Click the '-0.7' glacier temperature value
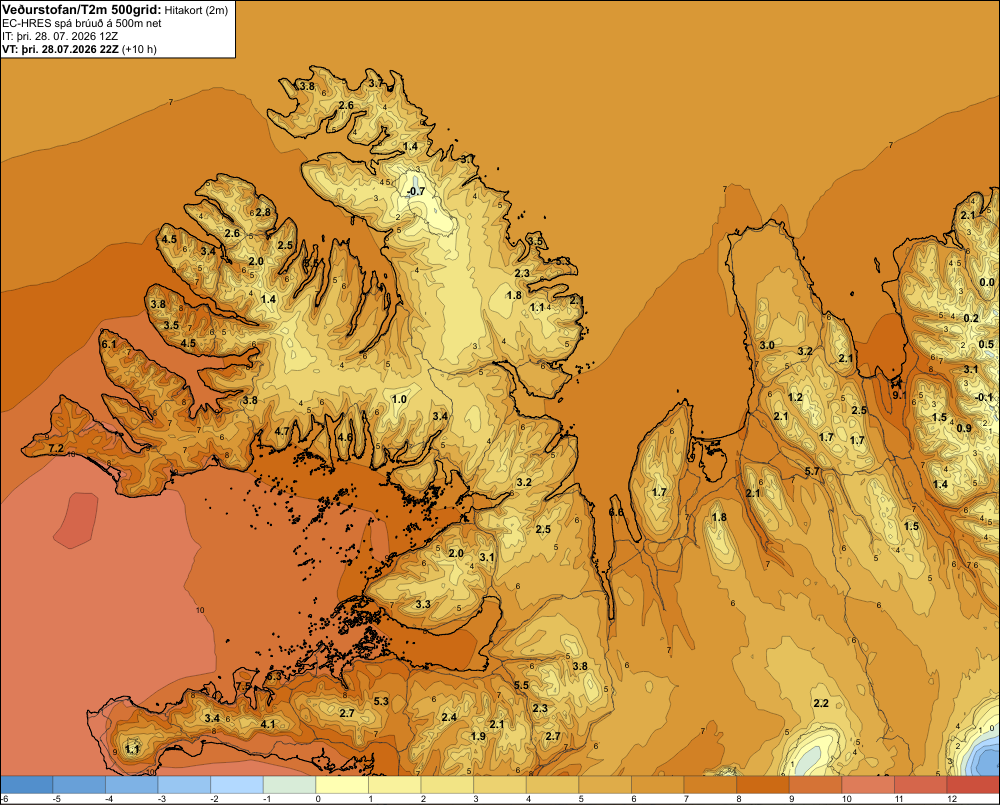 pyautogui.click(x=416, y=191)
